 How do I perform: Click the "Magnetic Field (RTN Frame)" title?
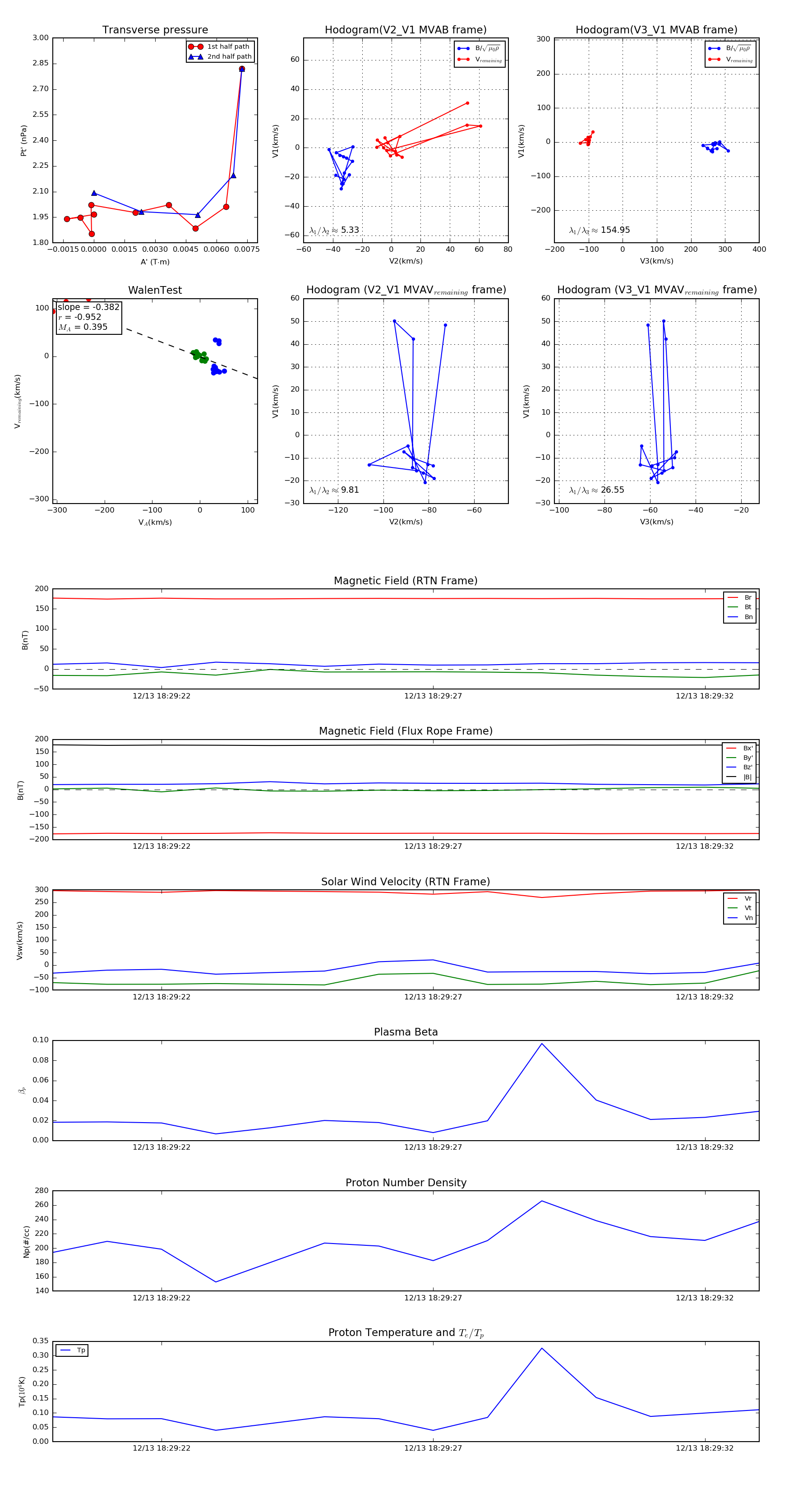[406, 581]
